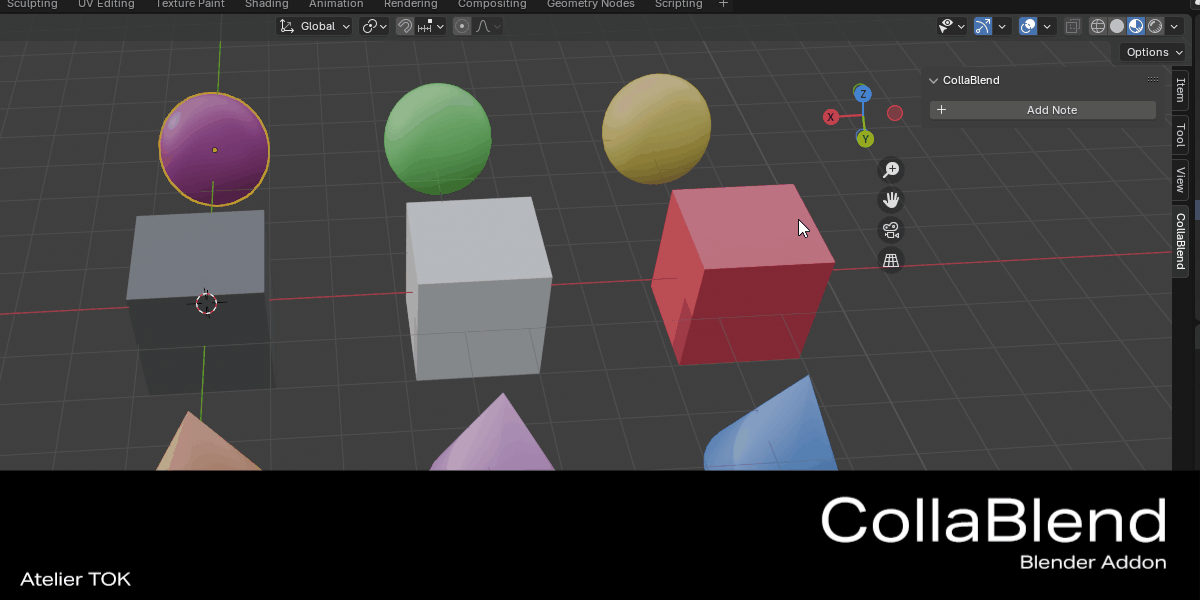
Task: Add a new workspace with plus button
Action: [x=724, y=5]
